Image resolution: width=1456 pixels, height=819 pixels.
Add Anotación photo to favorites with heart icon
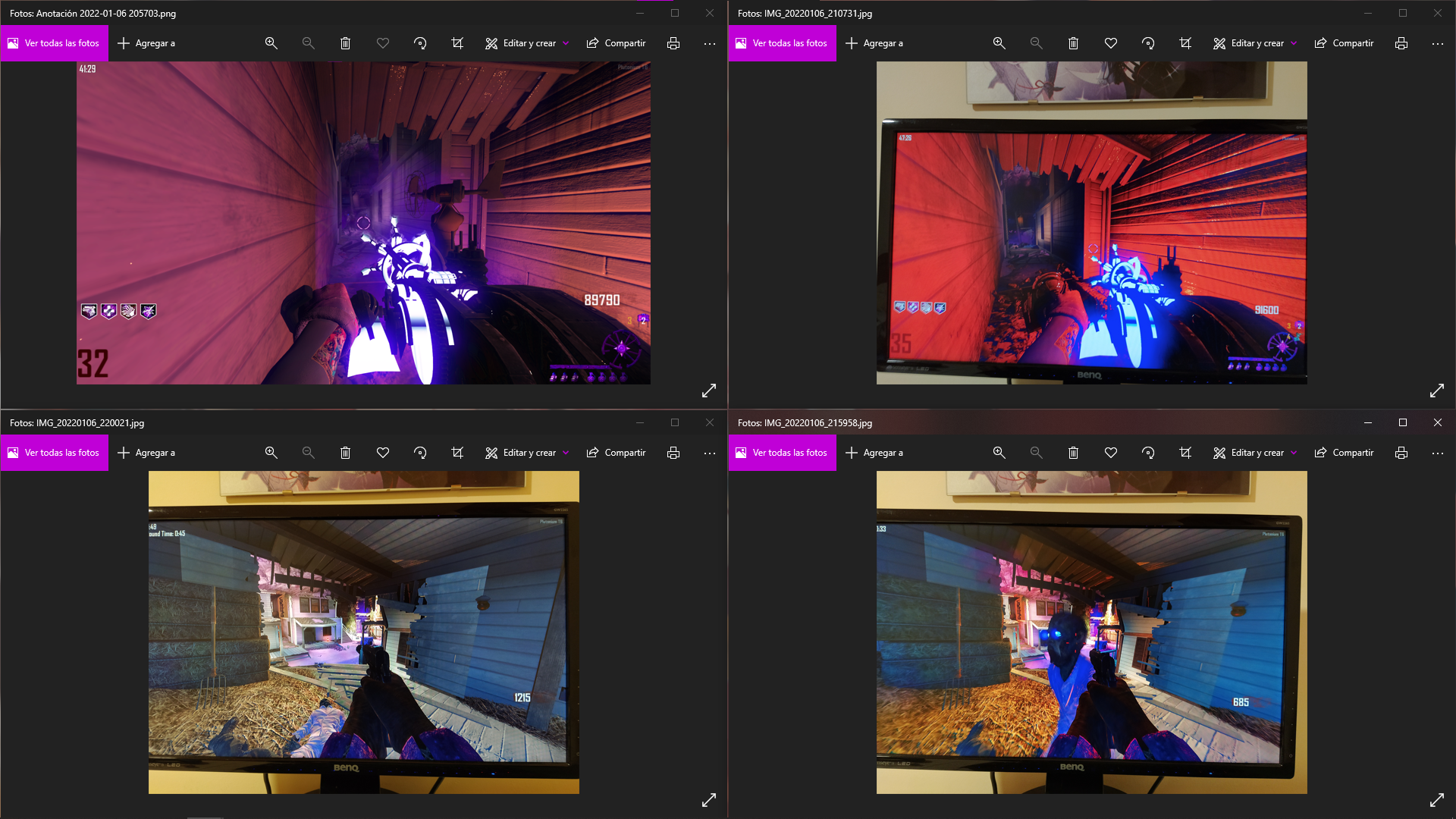383,43
